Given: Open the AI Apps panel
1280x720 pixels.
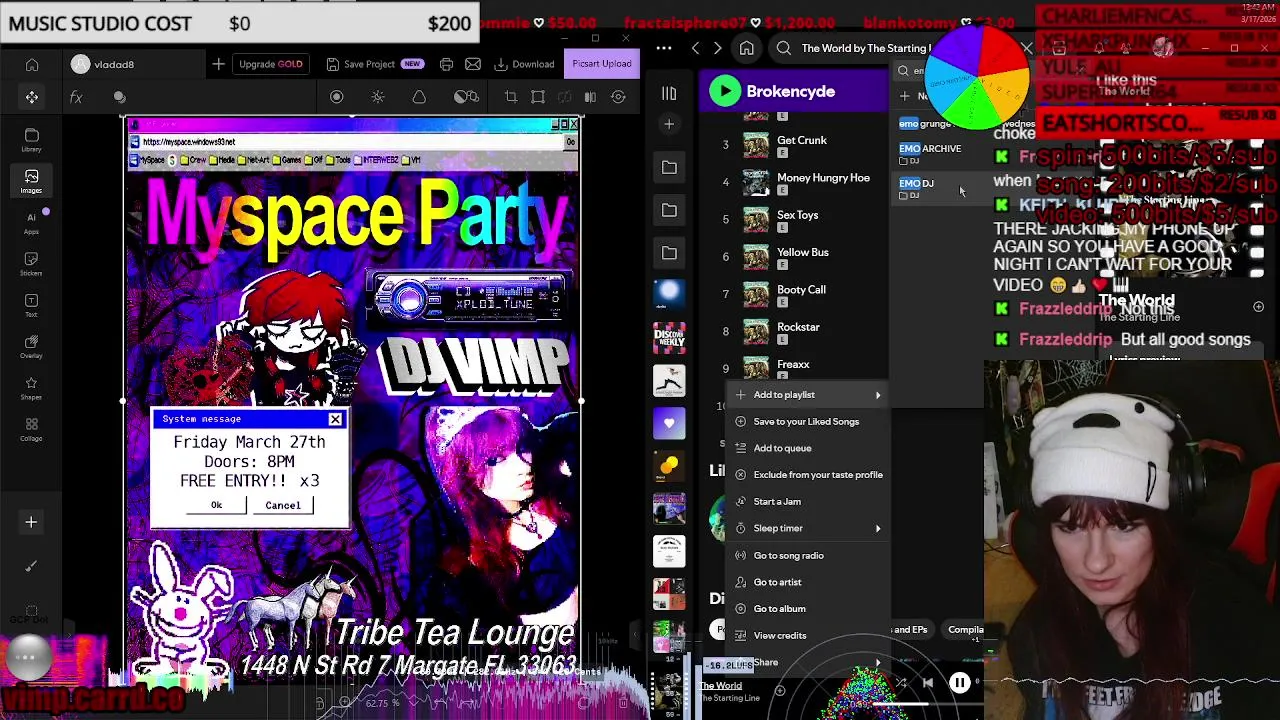Looking at the screenshot, I should [x=32, y=222].
